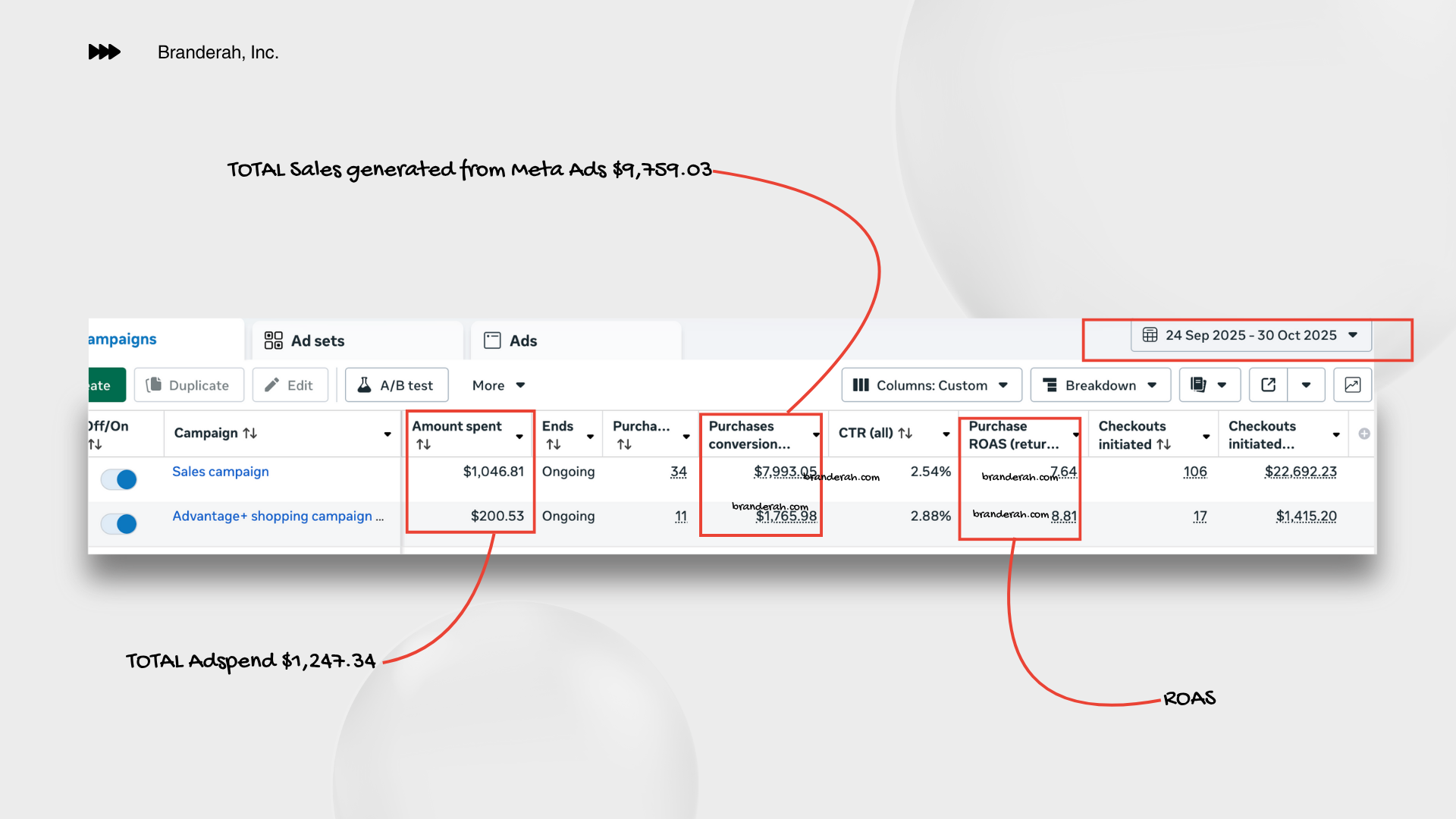This screenshot has width=1456, height=819.
Task: Click the Duplicate copy icon button
Action: click(190, 385)
